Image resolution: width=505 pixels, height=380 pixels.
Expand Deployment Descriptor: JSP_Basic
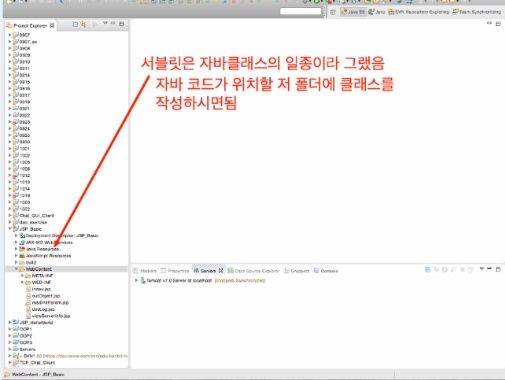click(x=16, y=235)
